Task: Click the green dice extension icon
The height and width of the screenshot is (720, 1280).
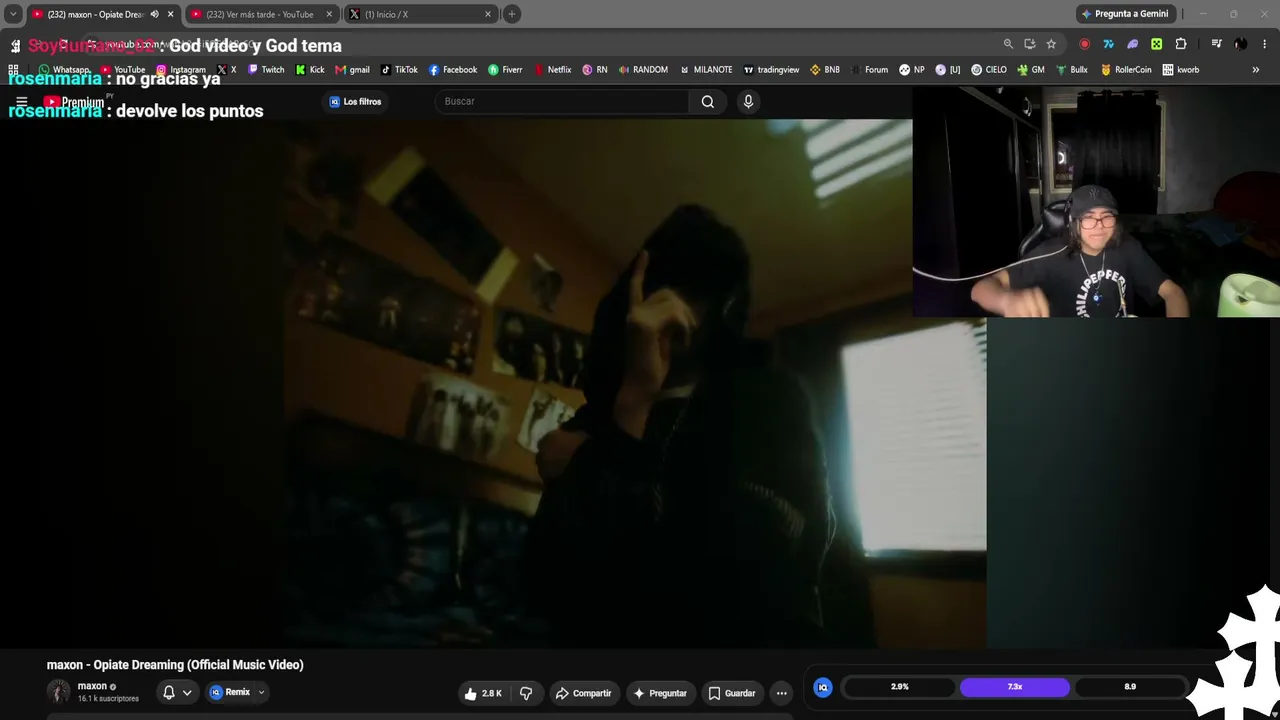Action: (x=1157, y=44)
